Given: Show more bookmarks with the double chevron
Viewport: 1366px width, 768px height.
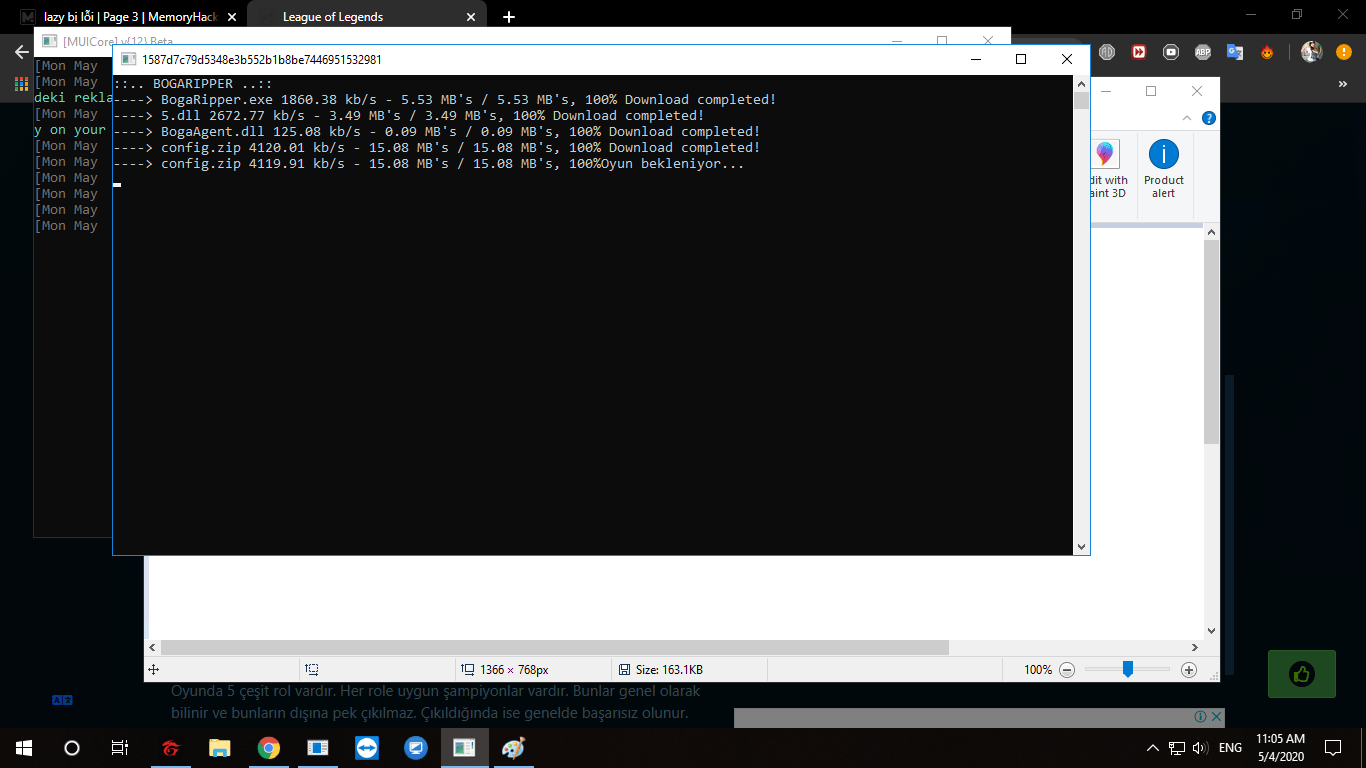Looking at the screenshot, I should point(1343,85).
